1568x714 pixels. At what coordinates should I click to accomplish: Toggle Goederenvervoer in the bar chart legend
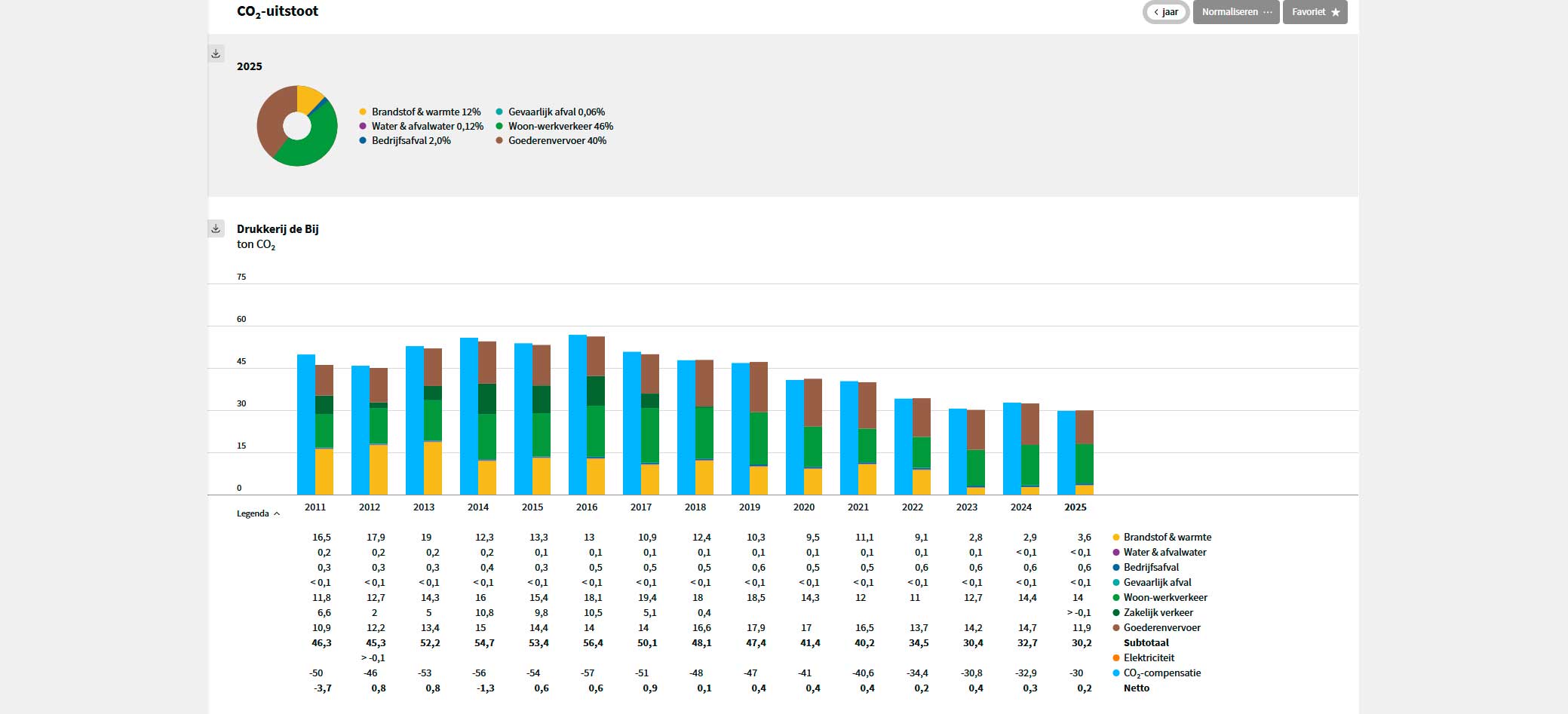point(1156,628)
